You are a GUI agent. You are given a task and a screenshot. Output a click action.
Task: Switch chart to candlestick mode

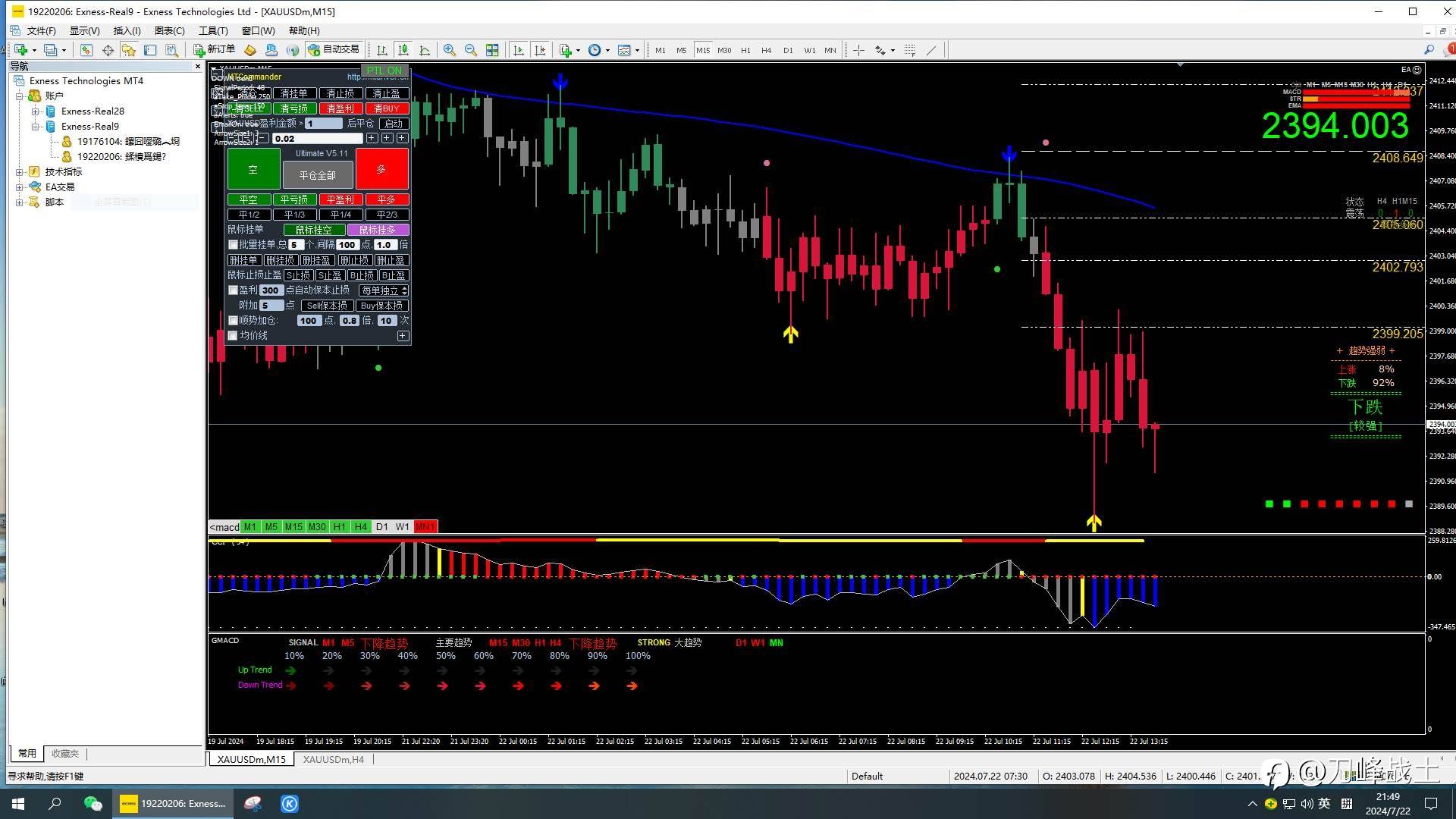403,50
